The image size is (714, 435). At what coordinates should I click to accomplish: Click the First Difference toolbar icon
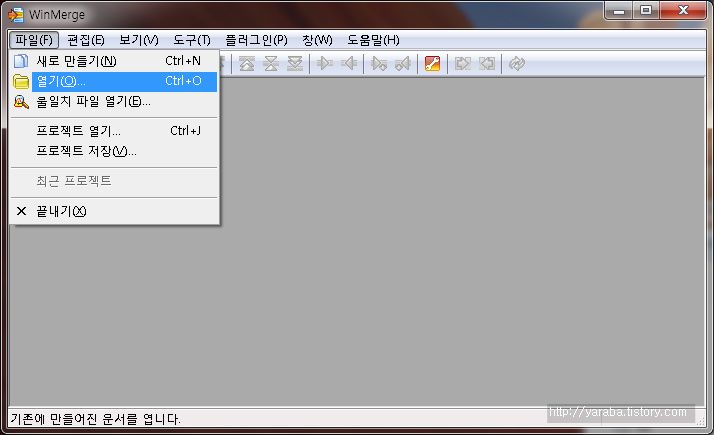247,63
